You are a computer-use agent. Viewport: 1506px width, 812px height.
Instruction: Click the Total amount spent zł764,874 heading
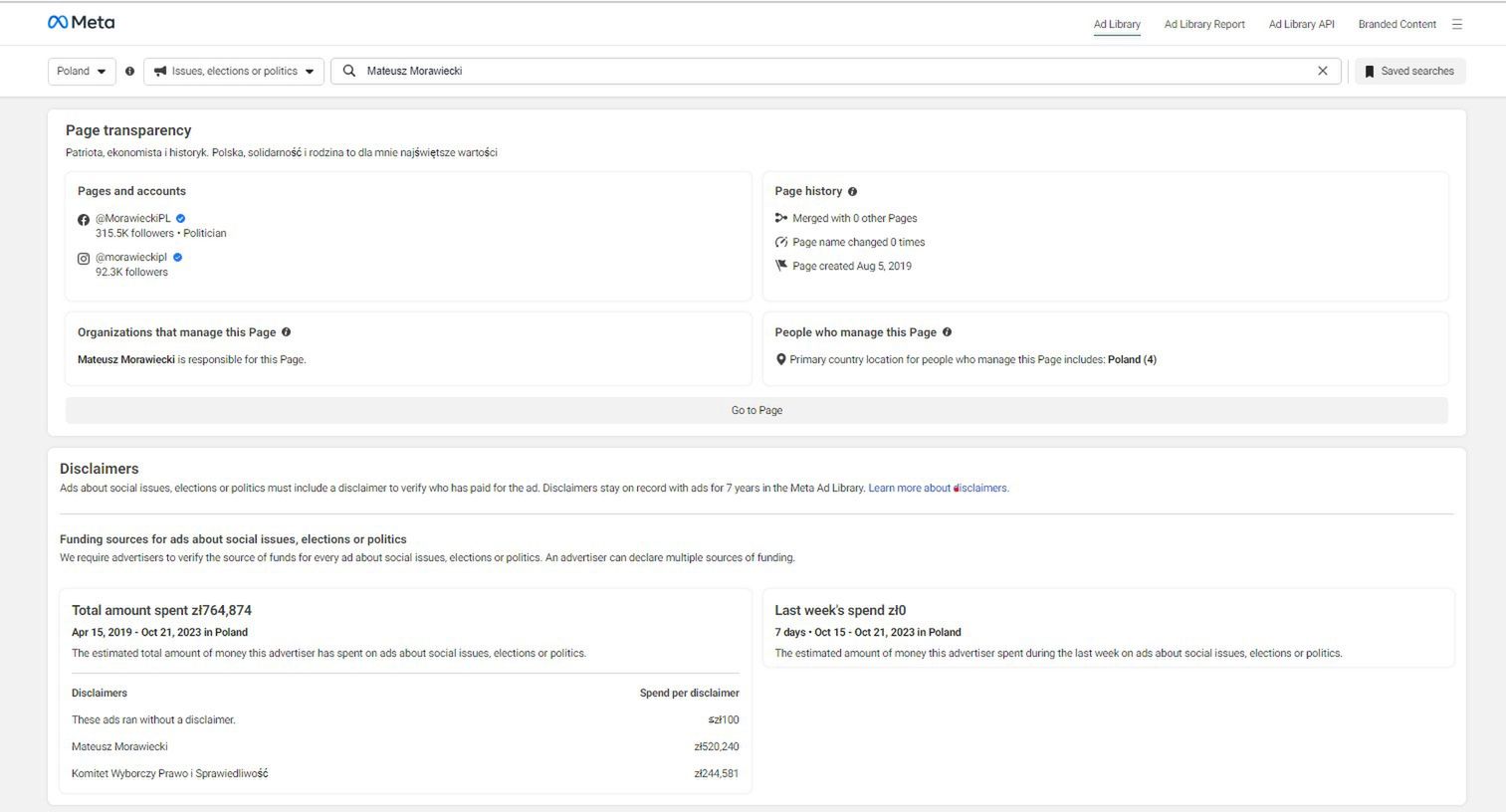tap(161, 610)
